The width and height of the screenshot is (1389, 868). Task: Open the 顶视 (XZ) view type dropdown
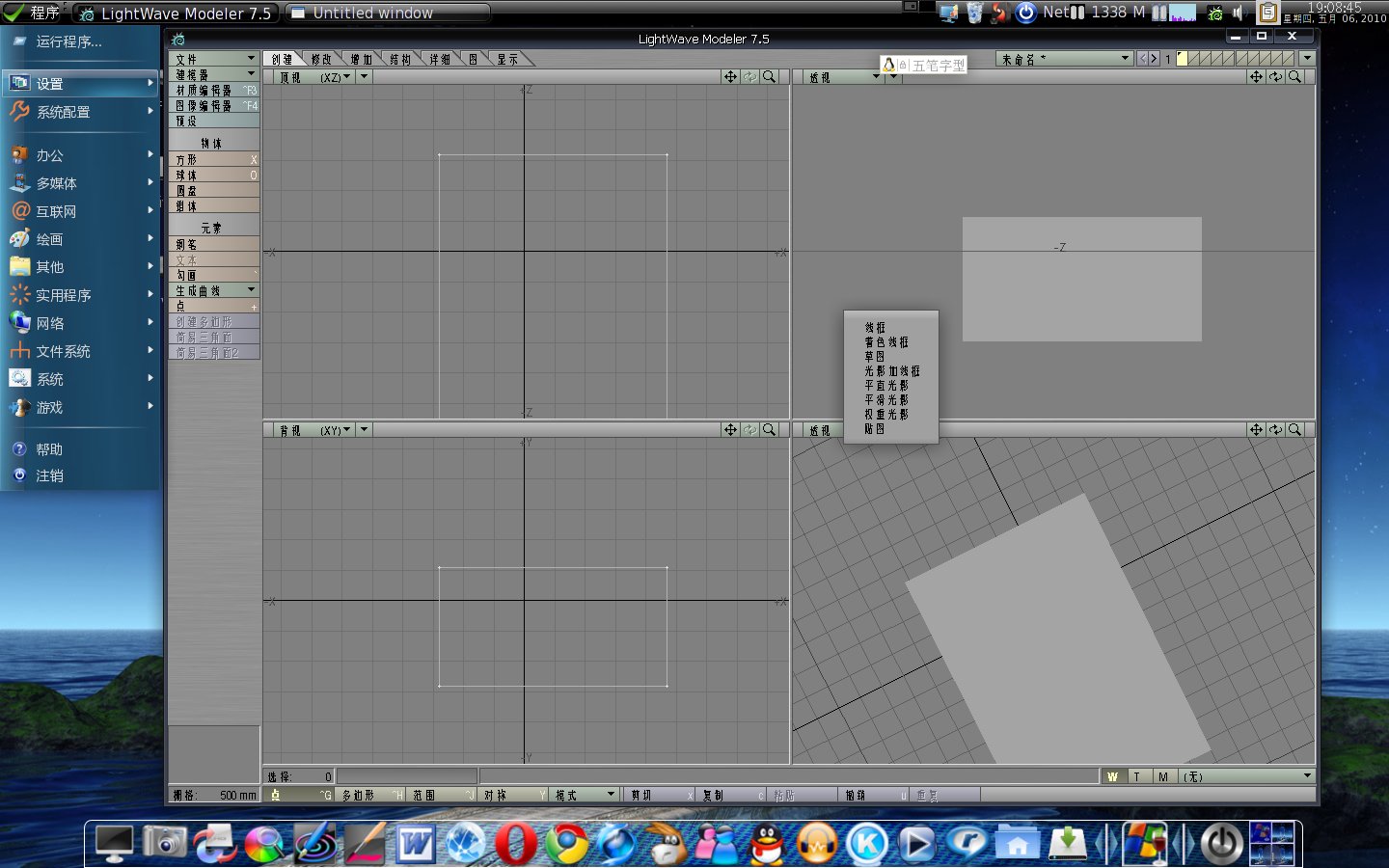[x=314, y=77]
